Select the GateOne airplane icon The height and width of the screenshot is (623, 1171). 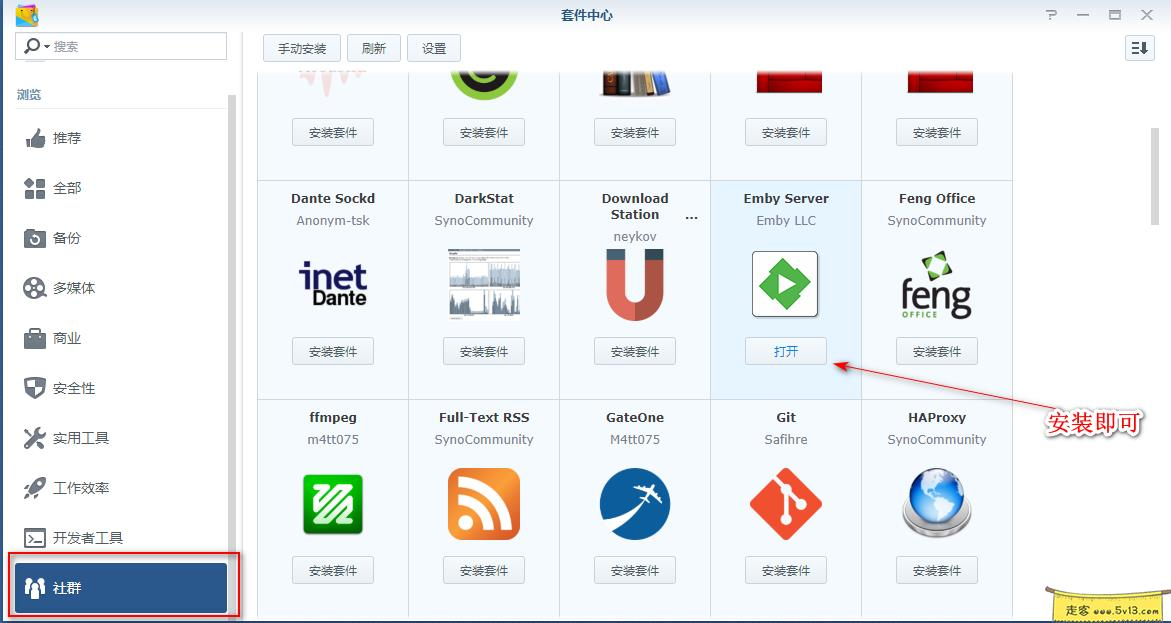[635, 504]
